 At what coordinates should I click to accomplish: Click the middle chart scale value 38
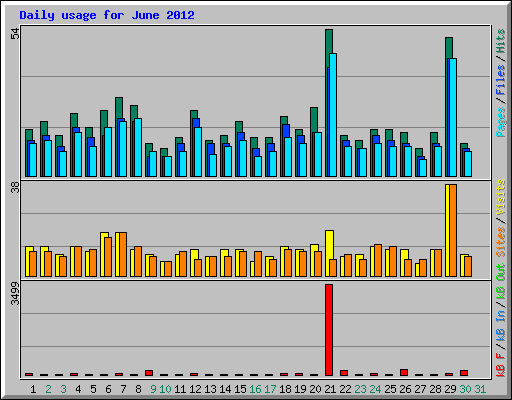(x=15, y=188)
